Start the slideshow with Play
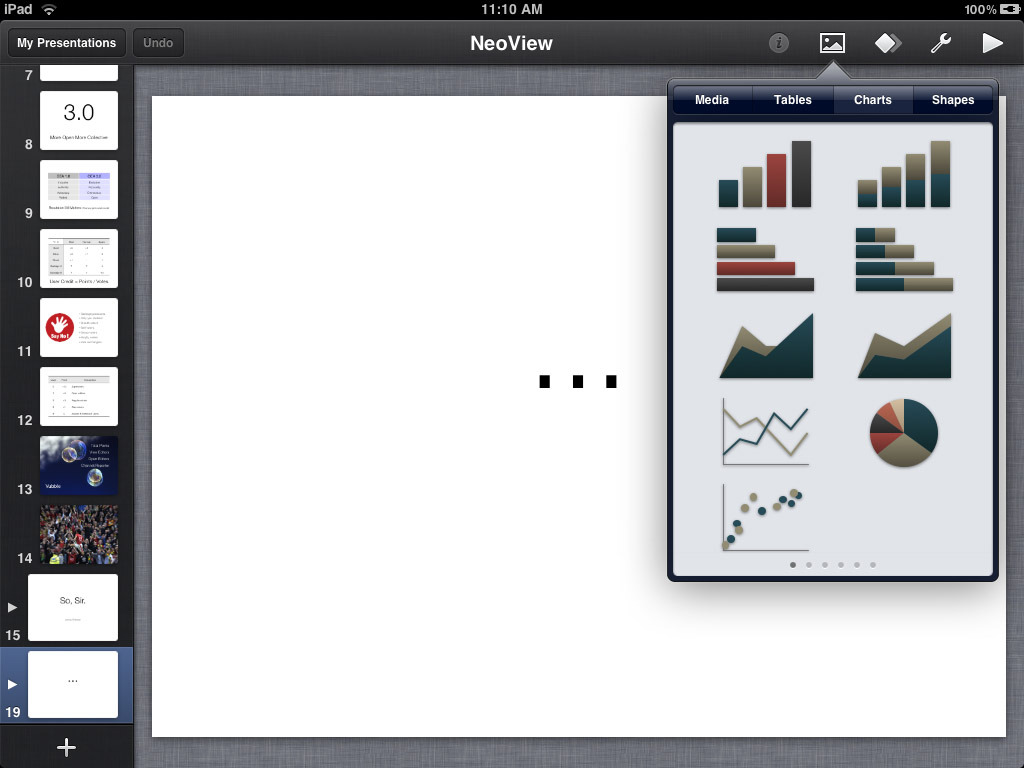Image resolution: width=1024 pixels, height=768 pixels. pos(992,43)
